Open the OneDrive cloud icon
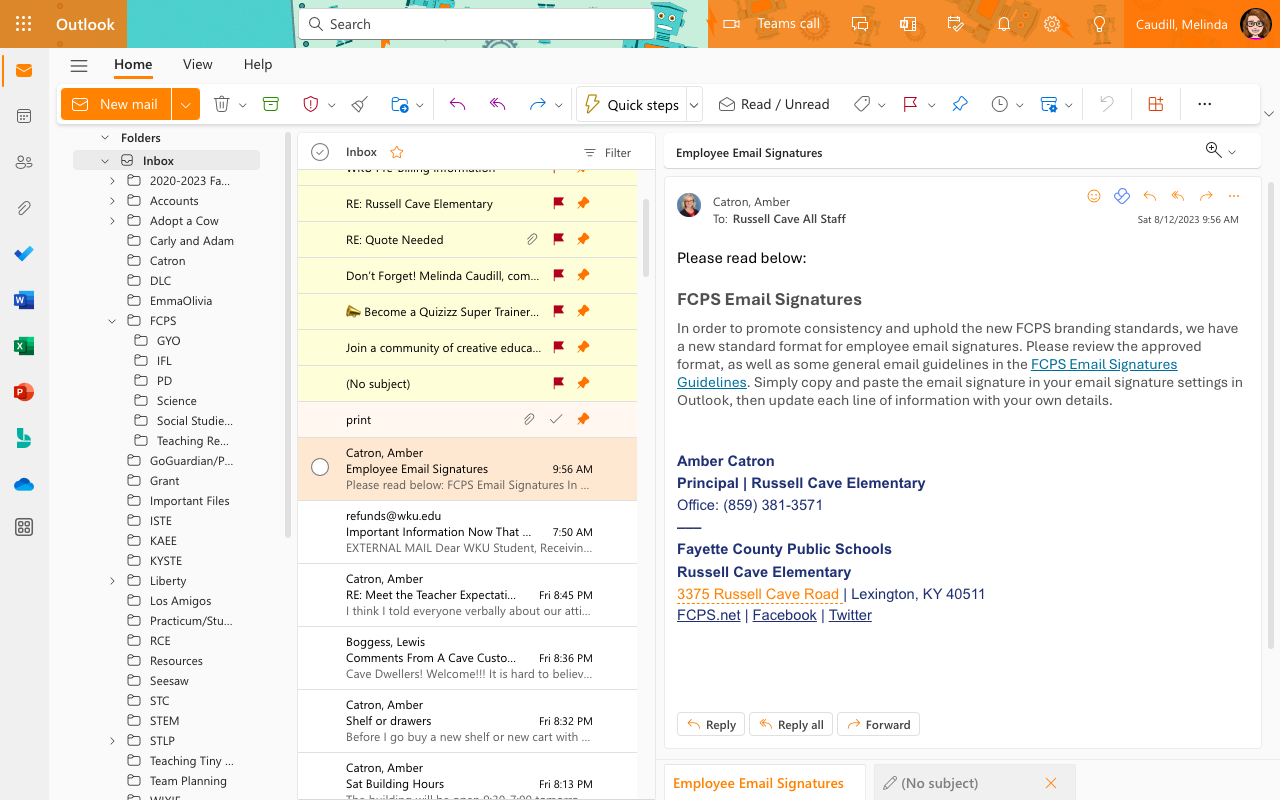The width and height of the screenshot is (1280, 800). 24,484
